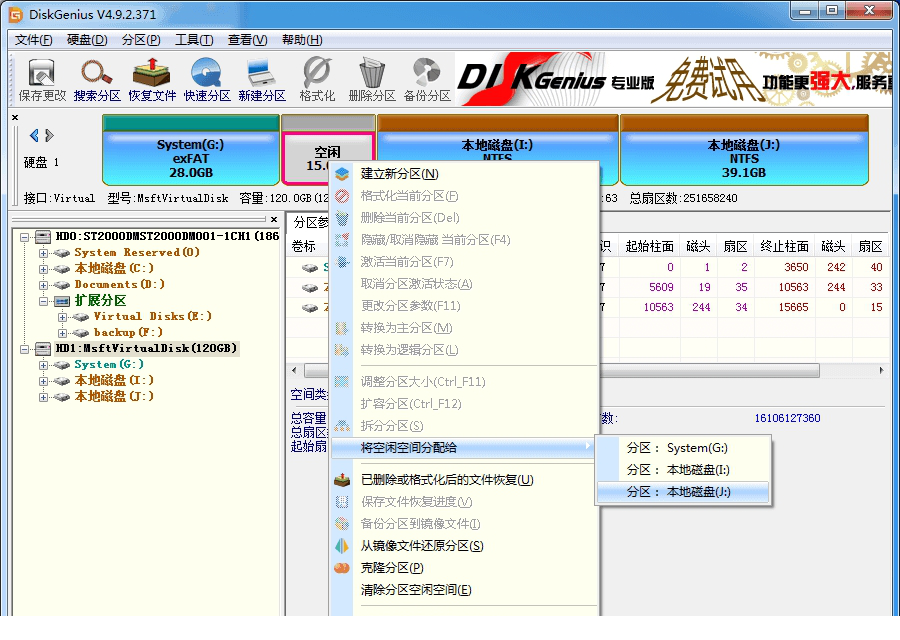Screen dimensions: 900x640
Task: Open the 硬盘(D) menu
Action: click(x=87, y=40)
